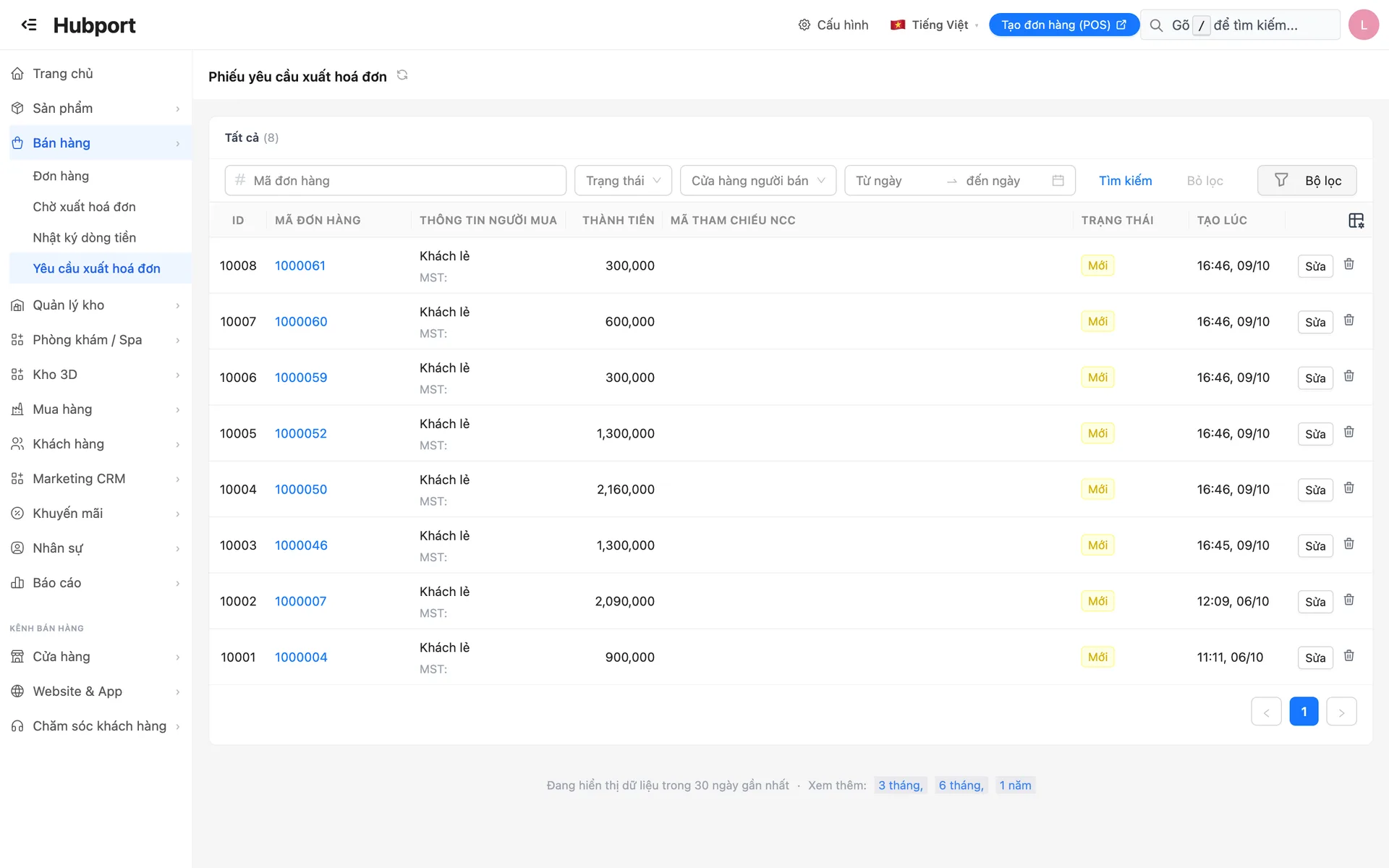1389x868 pixels.
Task: Focus the Mã đơn hàng input field
Action: pyautogui.click(x=396, y=181)
